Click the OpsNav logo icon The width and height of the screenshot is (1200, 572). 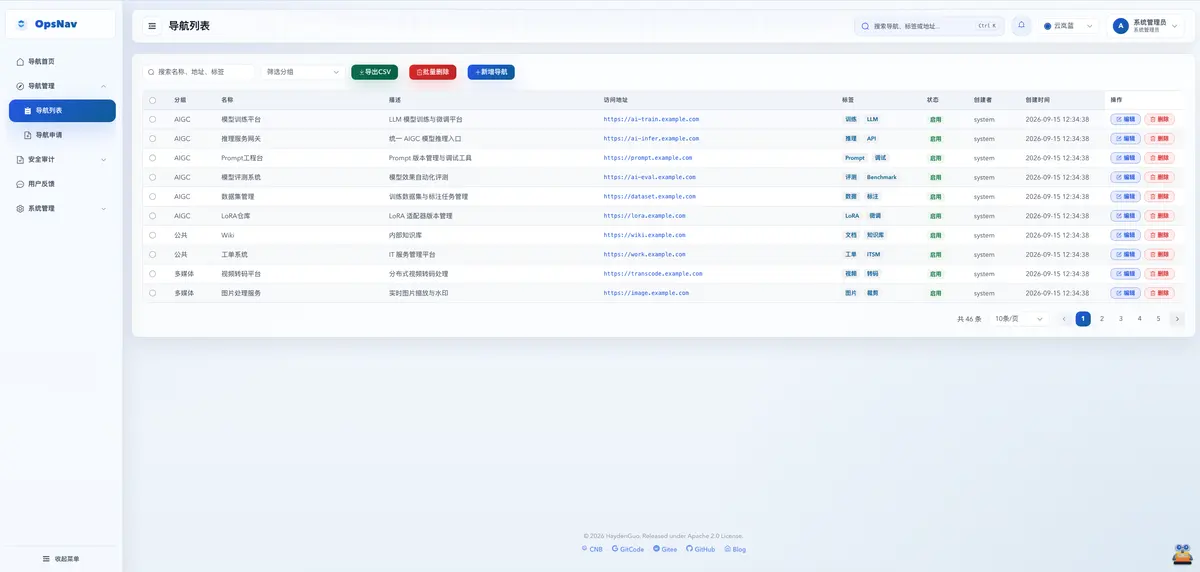[22, 24]
